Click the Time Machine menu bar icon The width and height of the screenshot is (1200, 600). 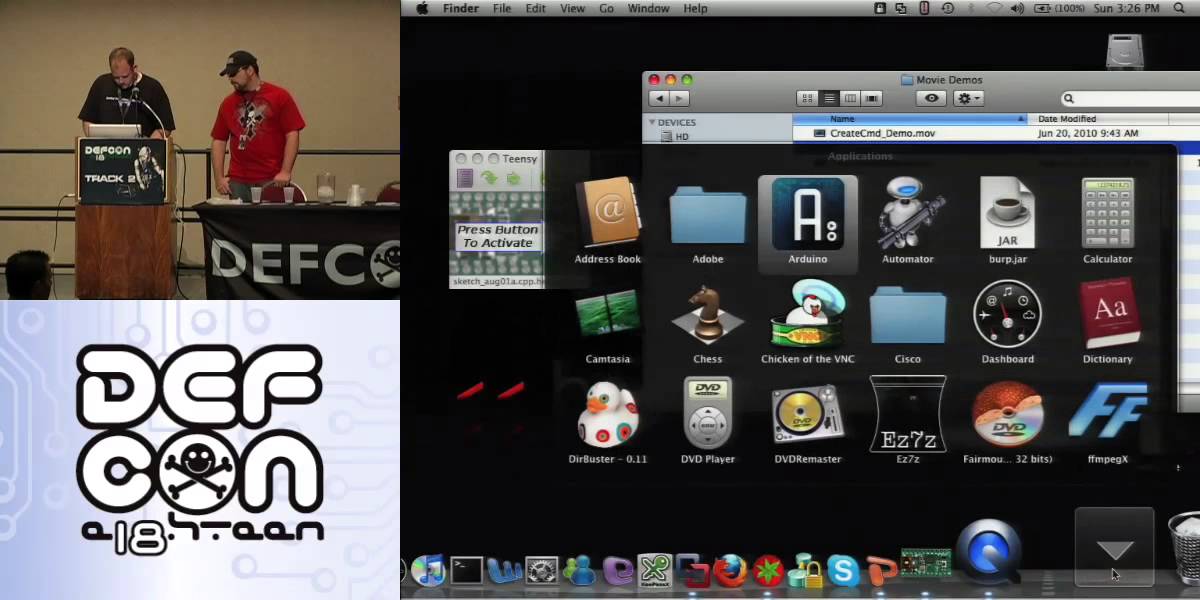click(x=950, y=8)
